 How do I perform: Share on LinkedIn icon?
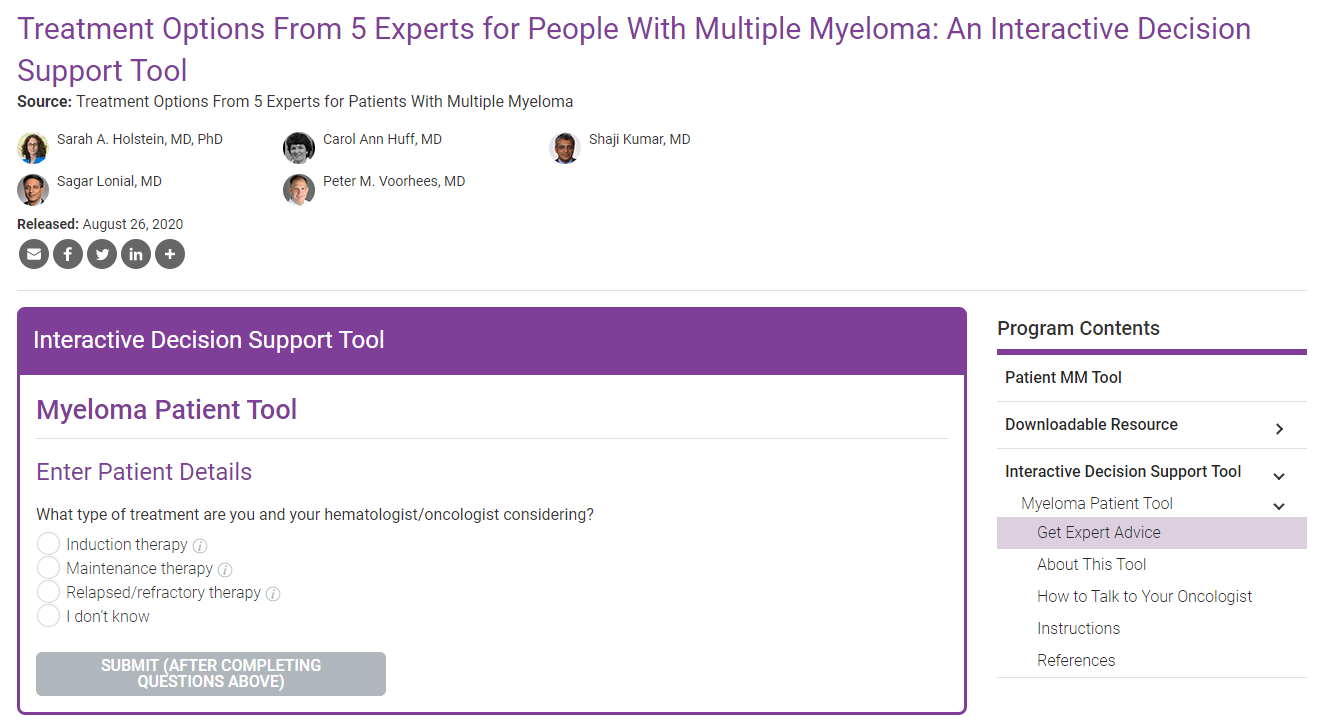point(136,254)
